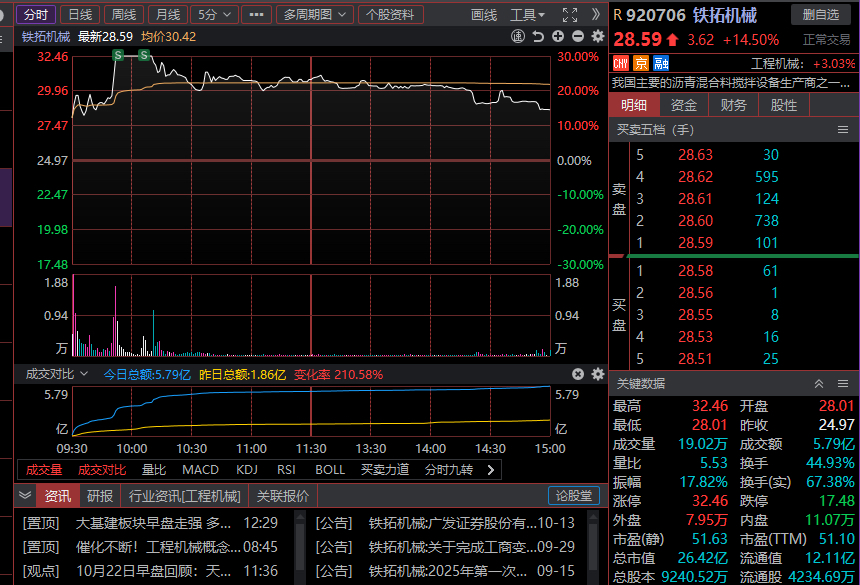Viewport: 860px width, 585px height.
Task: Click the red up arrow beside 28.59
Action: point(672,40)
